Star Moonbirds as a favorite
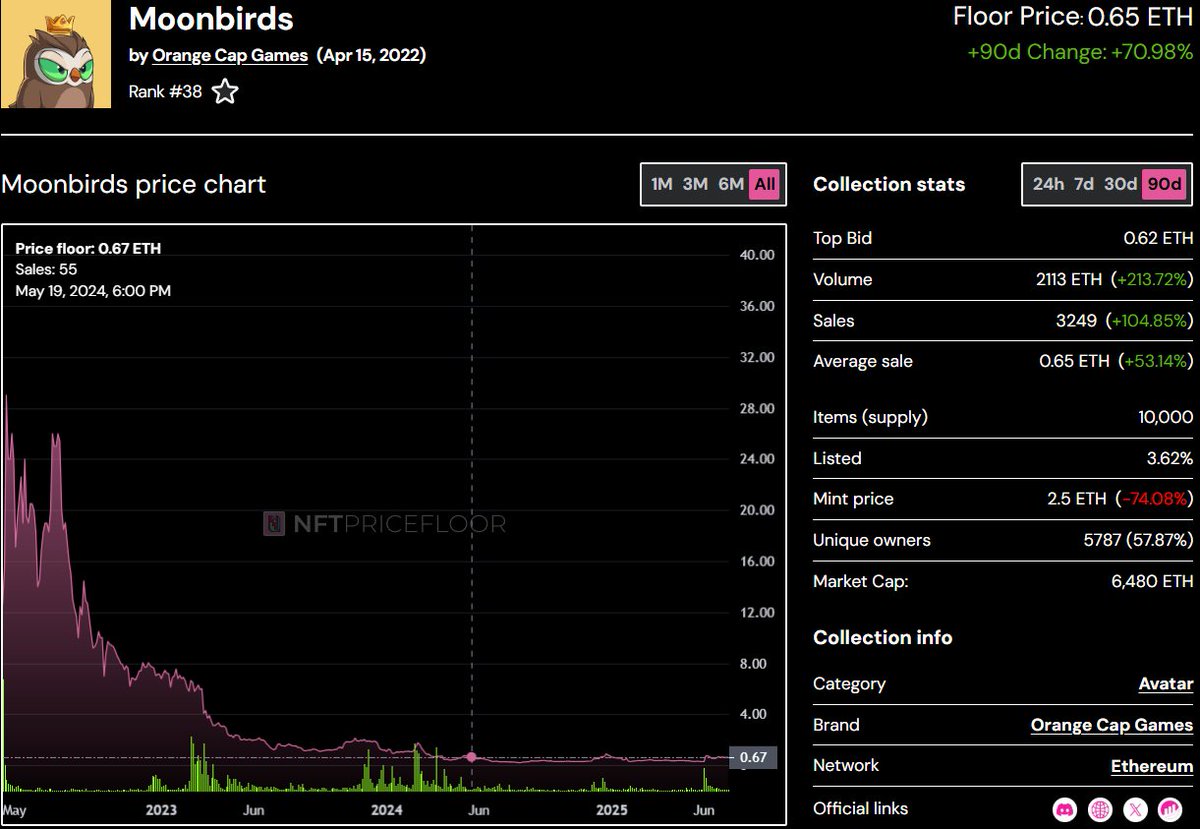1200x829 pixels. tap(226, 92)
